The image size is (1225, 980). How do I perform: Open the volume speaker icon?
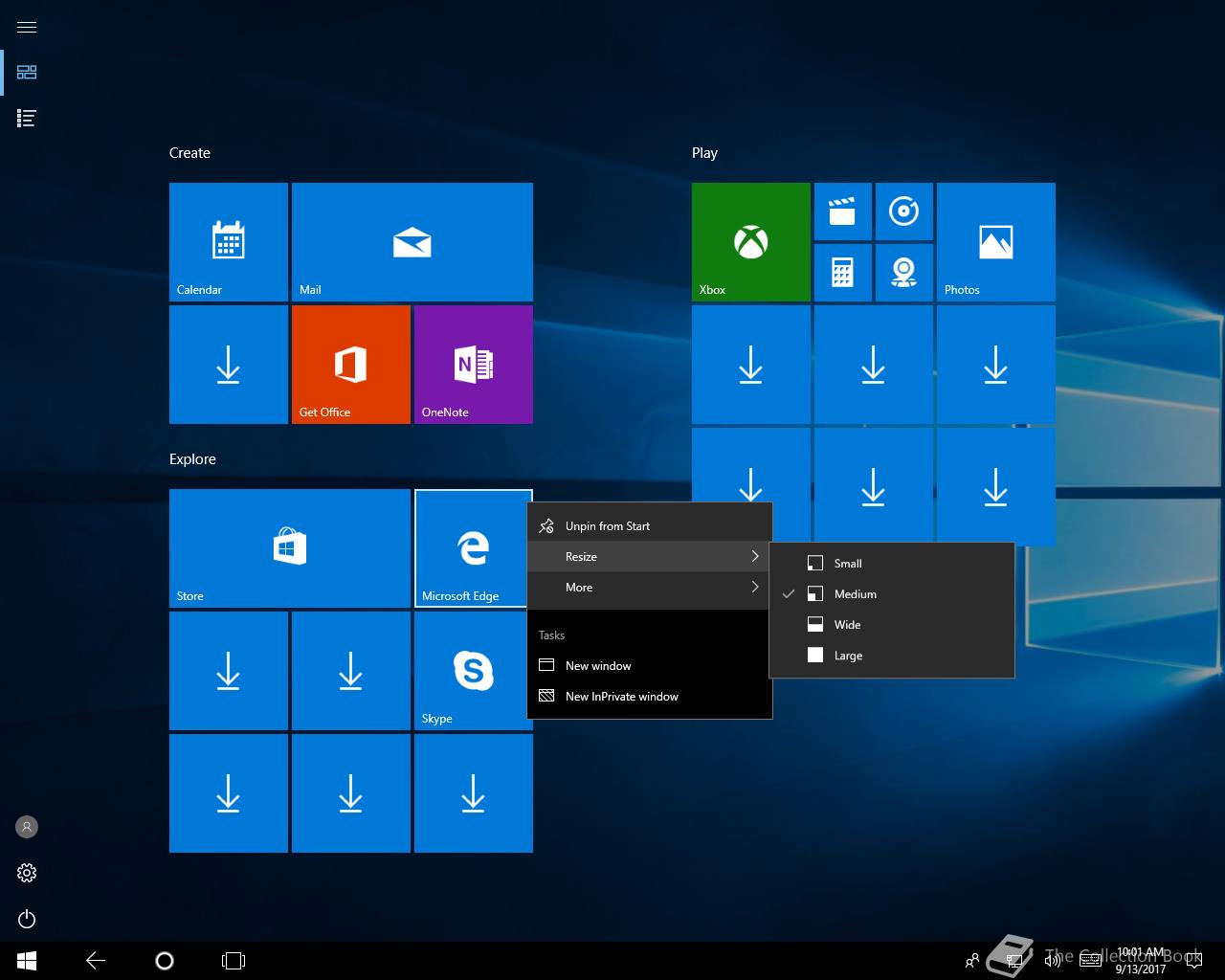(x=1053, y=961)
